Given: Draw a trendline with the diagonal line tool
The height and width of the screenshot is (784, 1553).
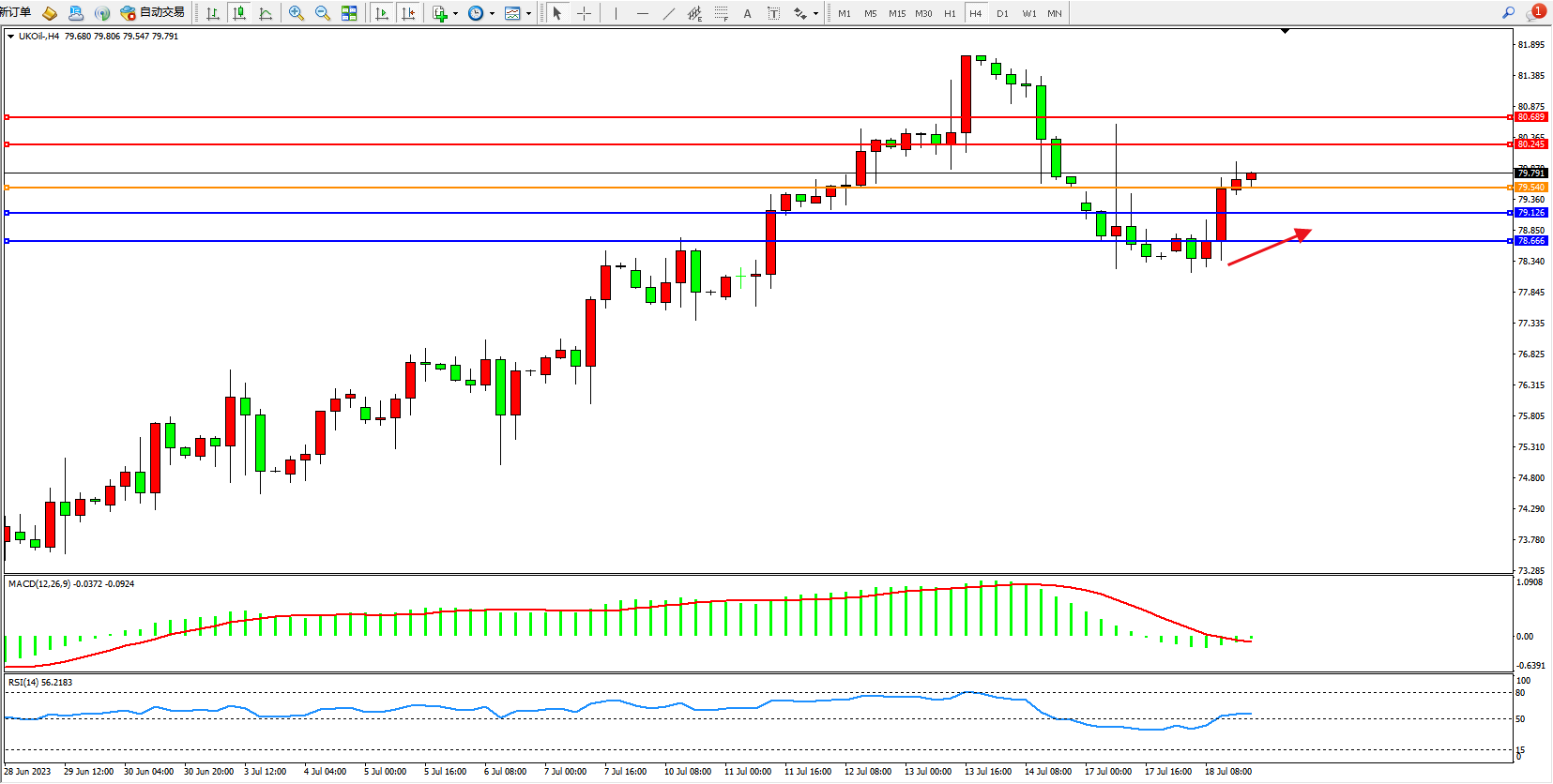Looking at the screenshot, I should (x=668, y=13).
